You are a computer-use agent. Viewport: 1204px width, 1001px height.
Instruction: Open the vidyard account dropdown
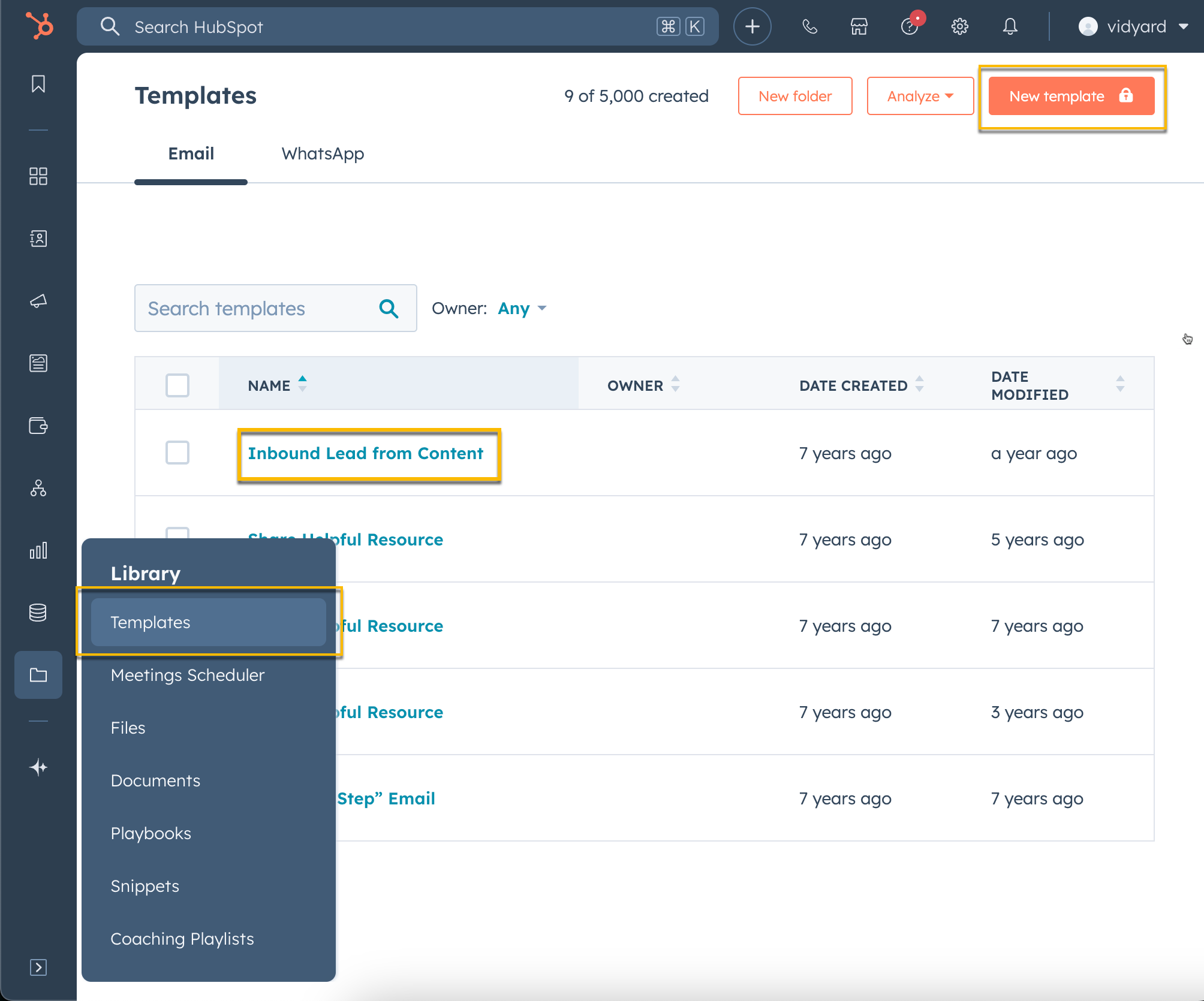(1133, 26)
